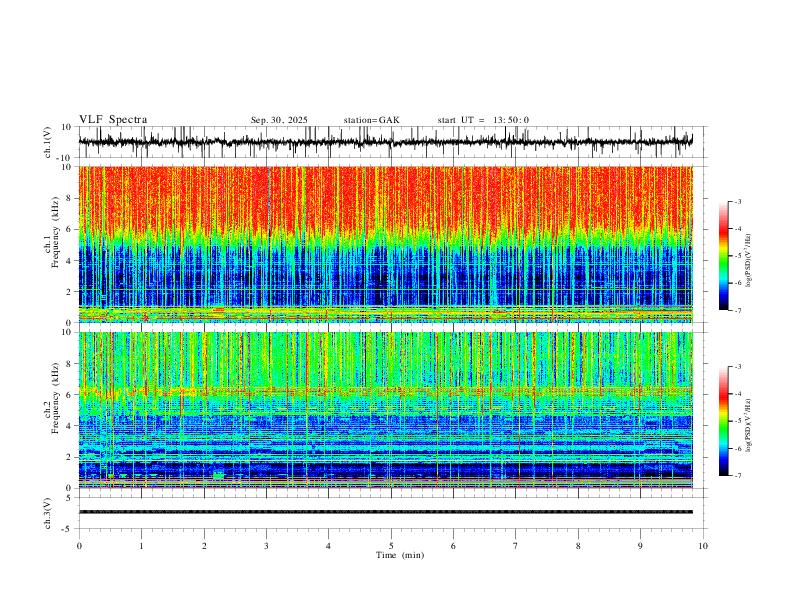The image size is (792, 612).
Task: Click the ch.1(V) waveform axis label
Action: click(48, 142)
